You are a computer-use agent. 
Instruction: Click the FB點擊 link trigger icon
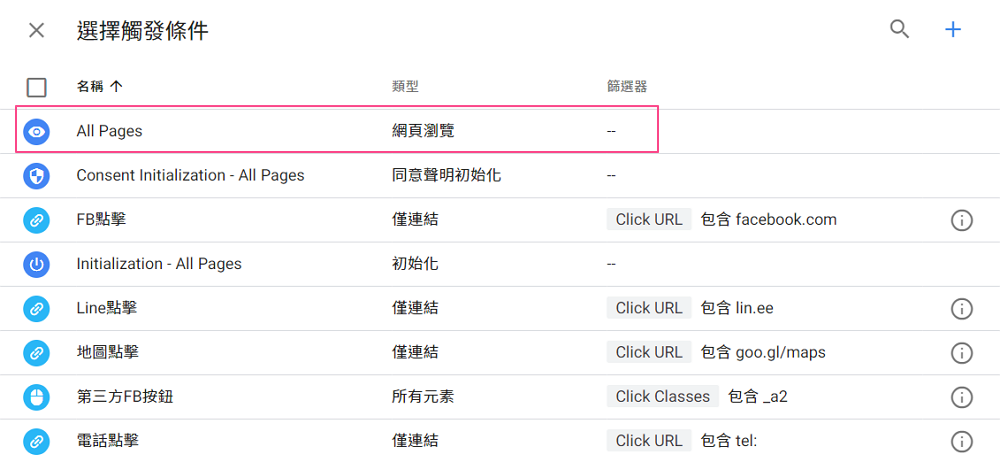click(36, 220)
